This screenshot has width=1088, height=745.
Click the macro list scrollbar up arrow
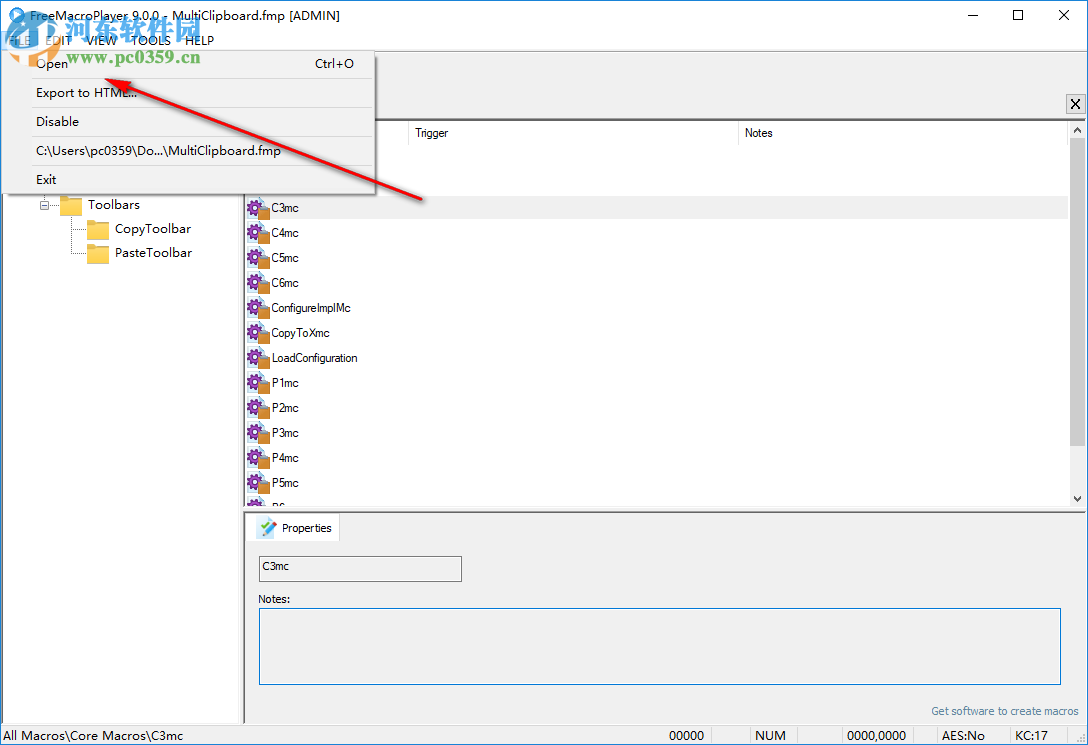[x=1077, y=130]
